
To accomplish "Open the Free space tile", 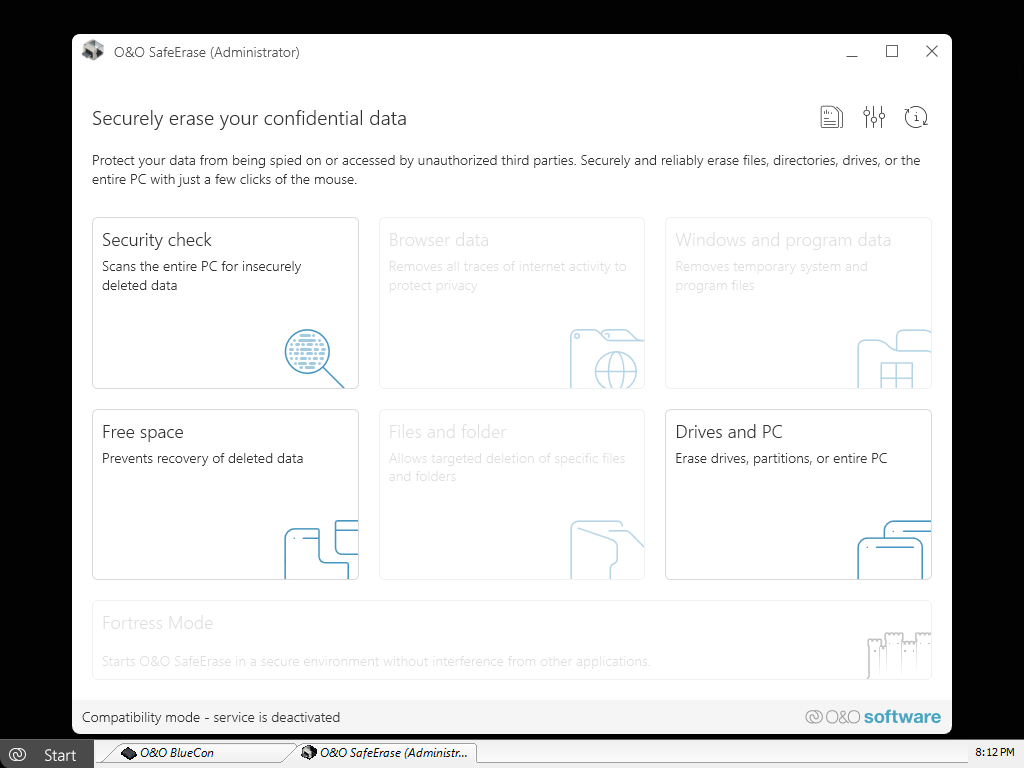I will tap(225, 494).
